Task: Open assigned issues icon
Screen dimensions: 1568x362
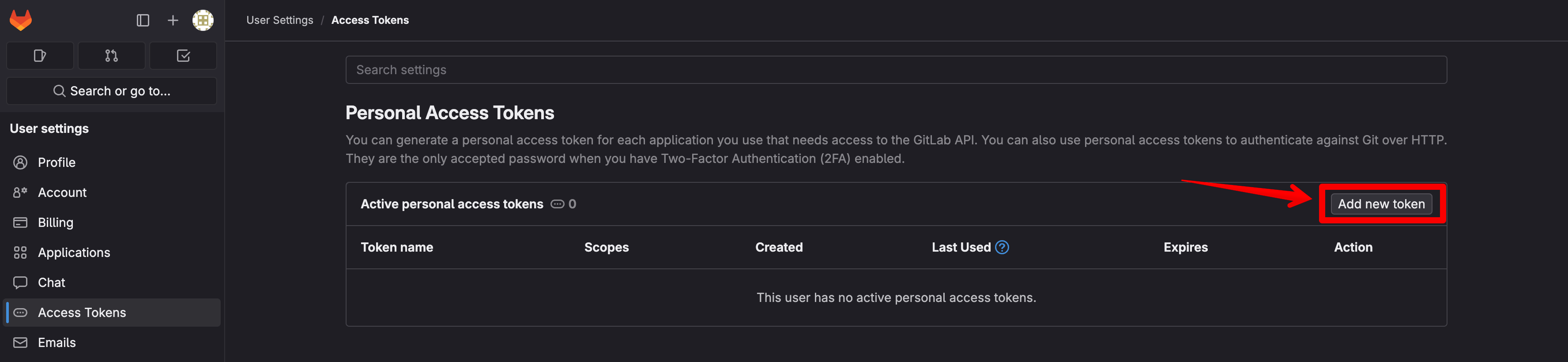Action: (x=40, y=56)
